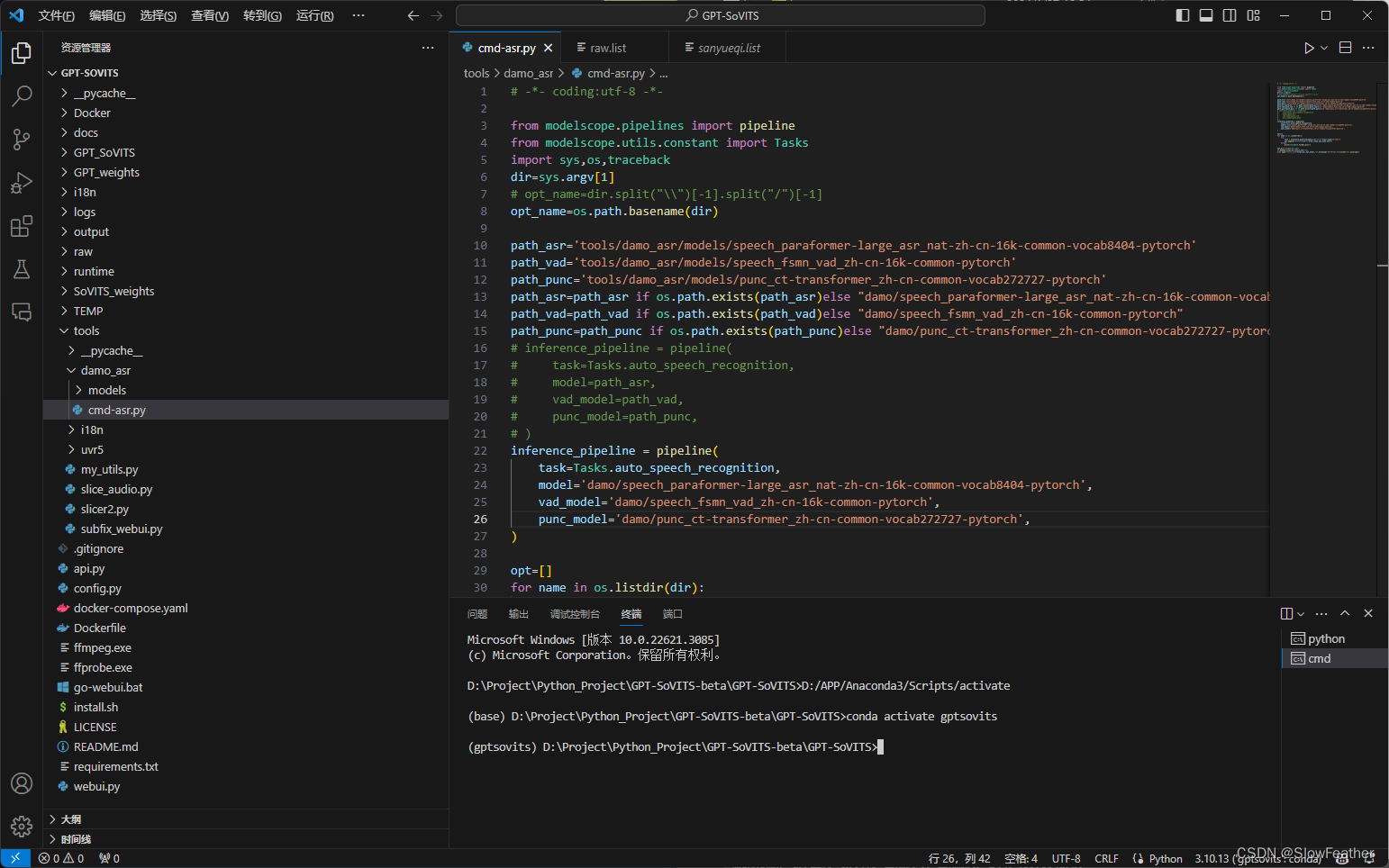Open Explorer panel more actions ellipsis
The image size is (1389, 868).
(428, 48)
